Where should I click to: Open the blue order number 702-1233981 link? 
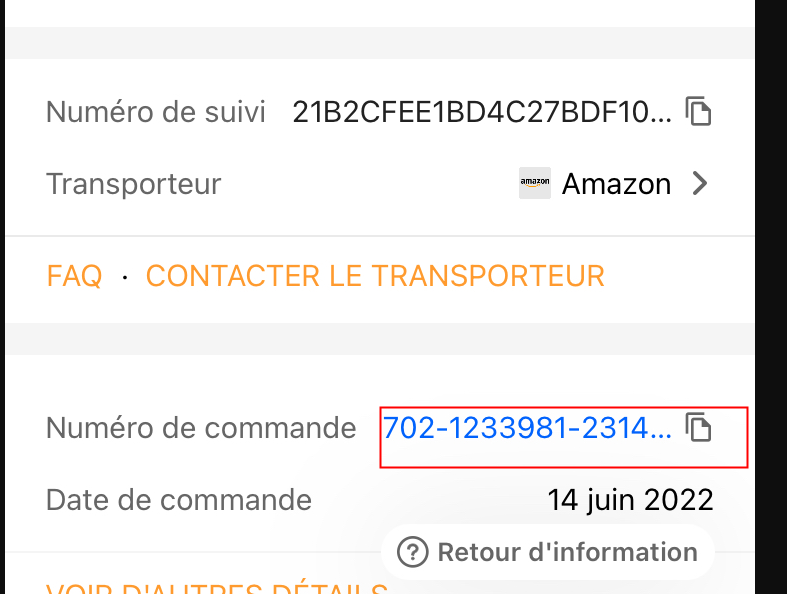527,428
